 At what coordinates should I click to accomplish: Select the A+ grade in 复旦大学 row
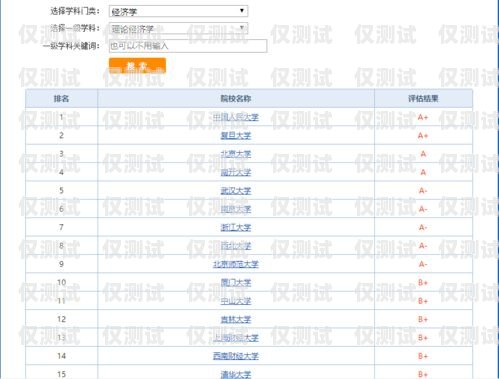click(x=423, y=136)
